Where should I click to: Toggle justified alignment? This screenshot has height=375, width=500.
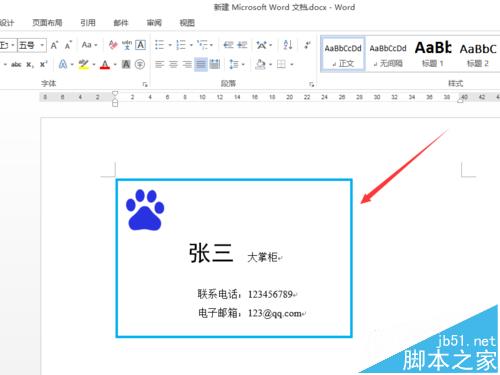point(201,64)
